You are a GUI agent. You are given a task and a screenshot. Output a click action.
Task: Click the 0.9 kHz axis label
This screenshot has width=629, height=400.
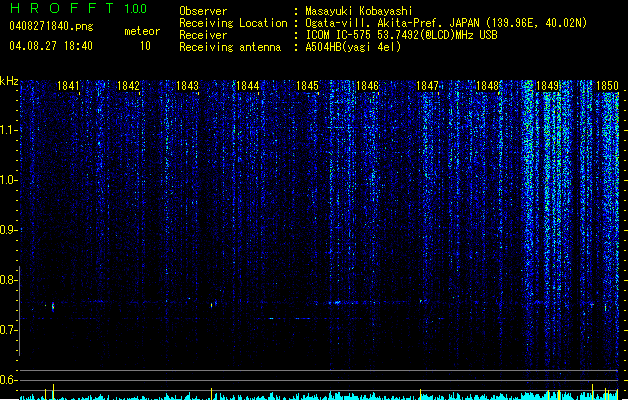[8, 230]
